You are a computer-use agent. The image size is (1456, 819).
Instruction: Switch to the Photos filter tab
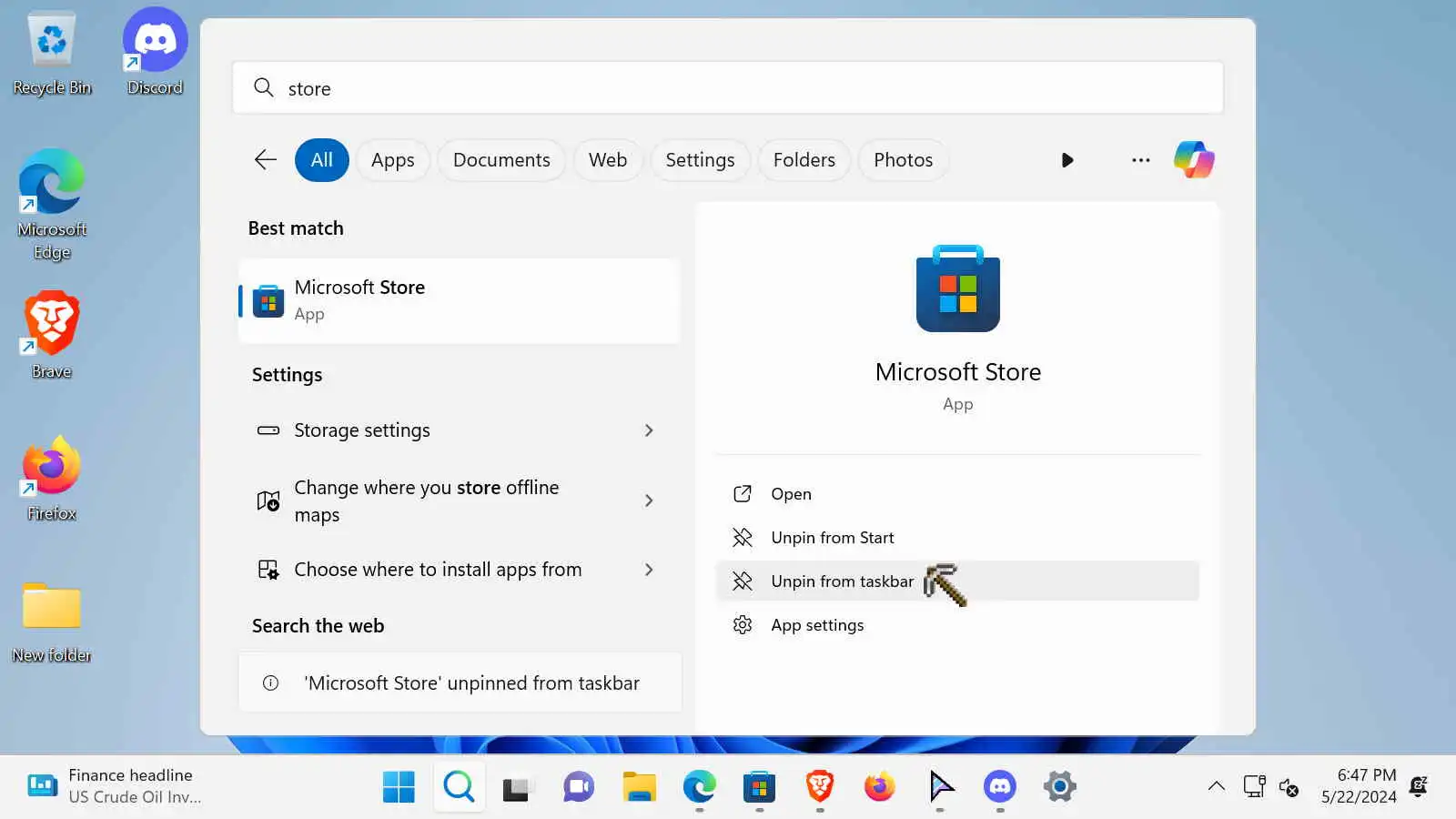pos(904,160)
